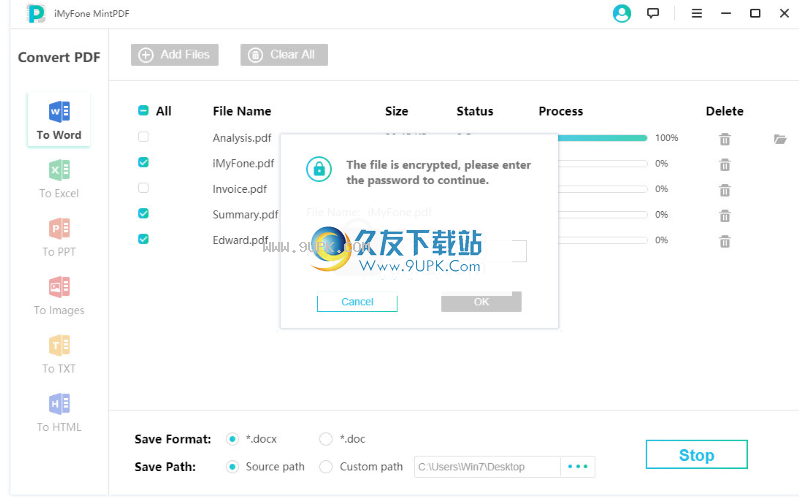799x499 pixels.
Task: Switch to To TXT conversion
Action: click(x=59, y=355)
